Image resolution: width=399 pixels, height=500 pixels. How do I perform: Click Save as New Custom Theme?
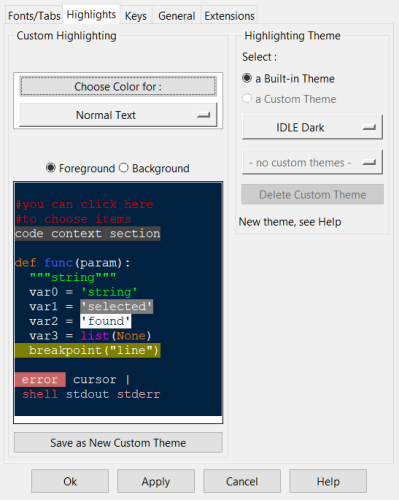(x=118, y=443)
